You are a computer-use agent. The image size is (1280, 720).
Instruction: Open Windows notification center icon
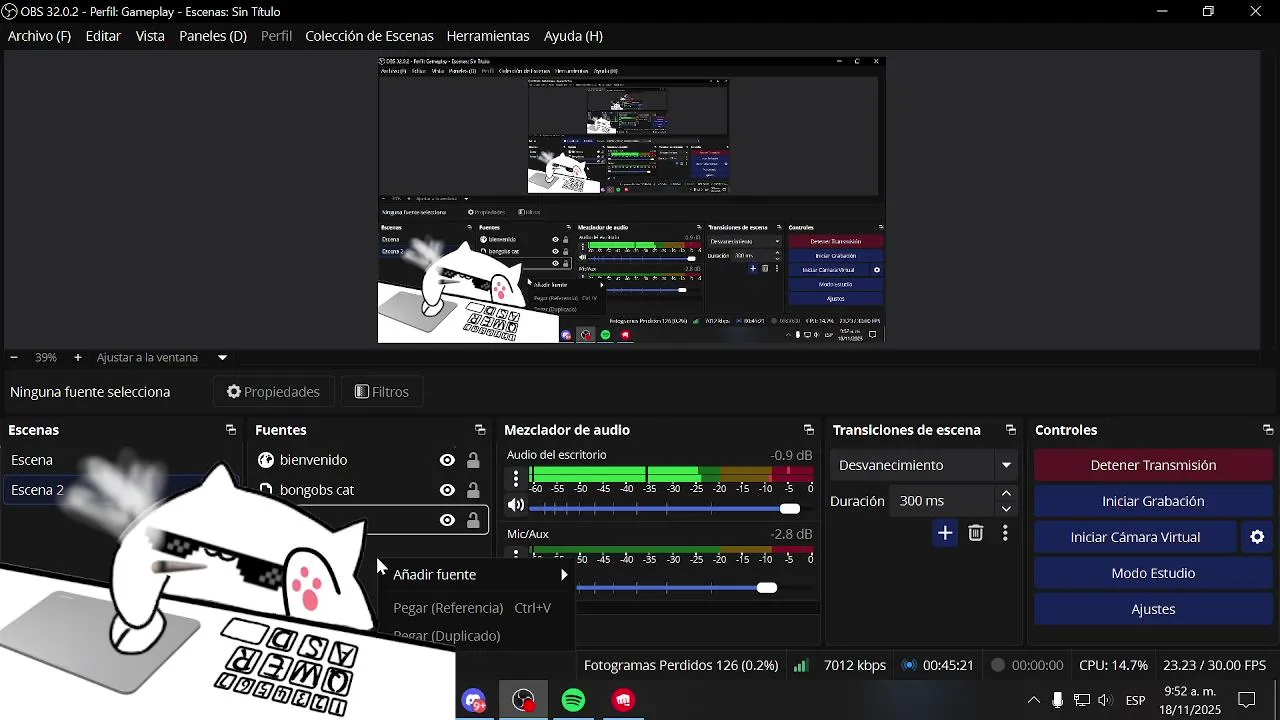click(1247, 700)
